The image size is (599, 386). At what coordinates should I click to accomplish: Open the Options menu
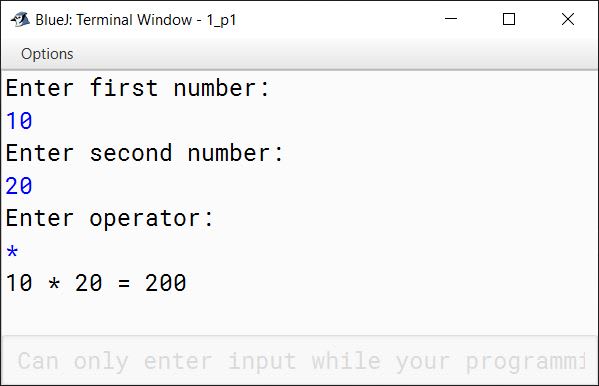tap(47, 54)
